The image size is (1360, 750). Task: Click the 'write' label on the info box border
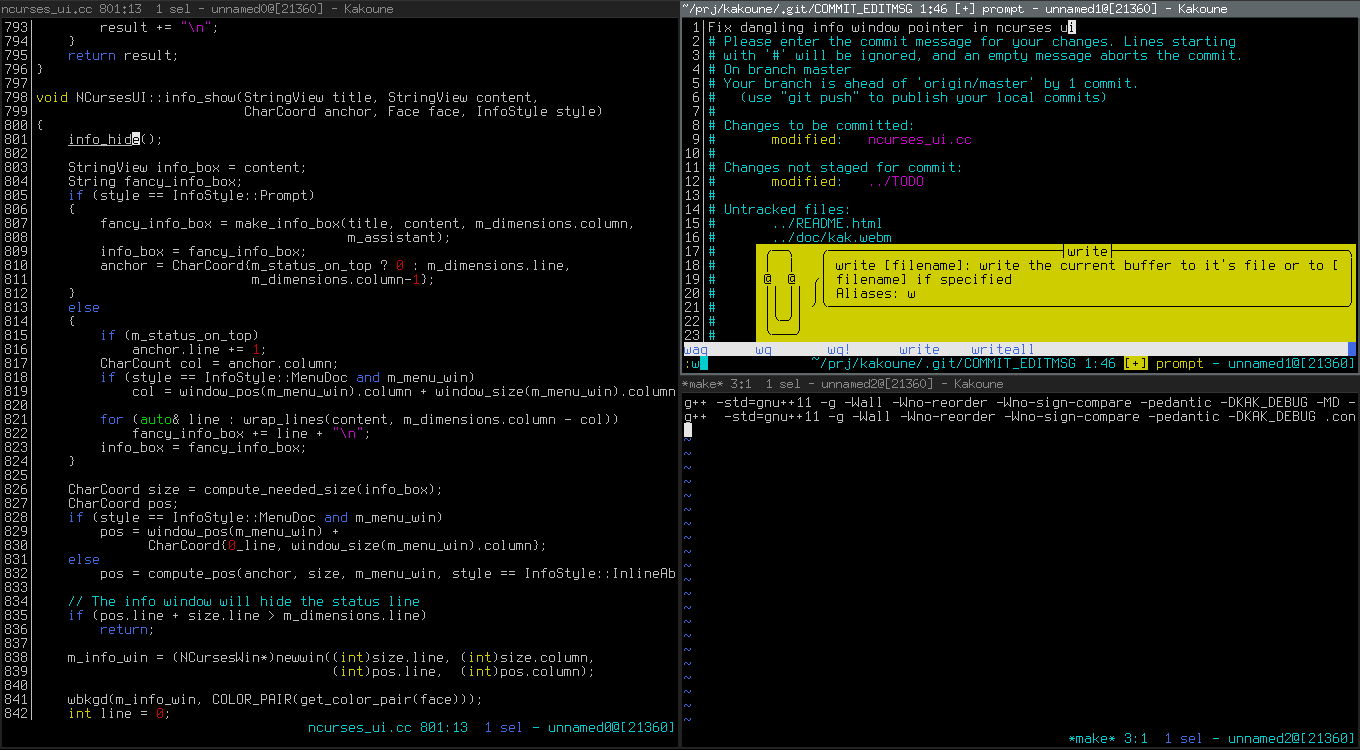click(1087, 251)
